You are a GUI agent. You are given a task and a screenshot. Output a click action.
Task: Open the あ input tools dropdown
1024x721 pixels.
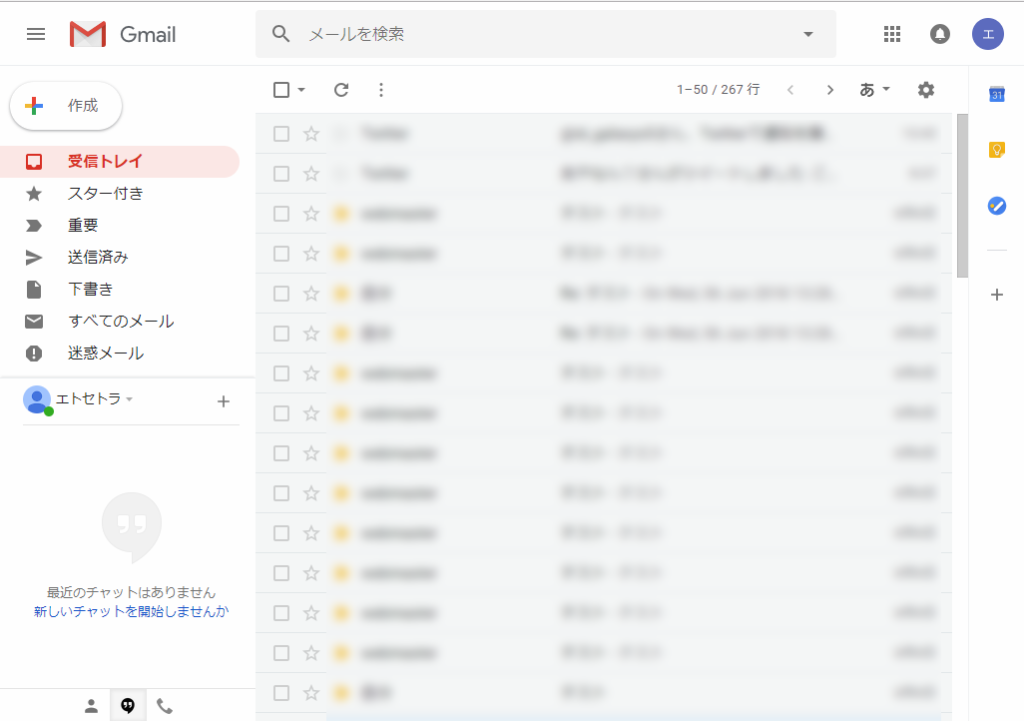point(875,90)
